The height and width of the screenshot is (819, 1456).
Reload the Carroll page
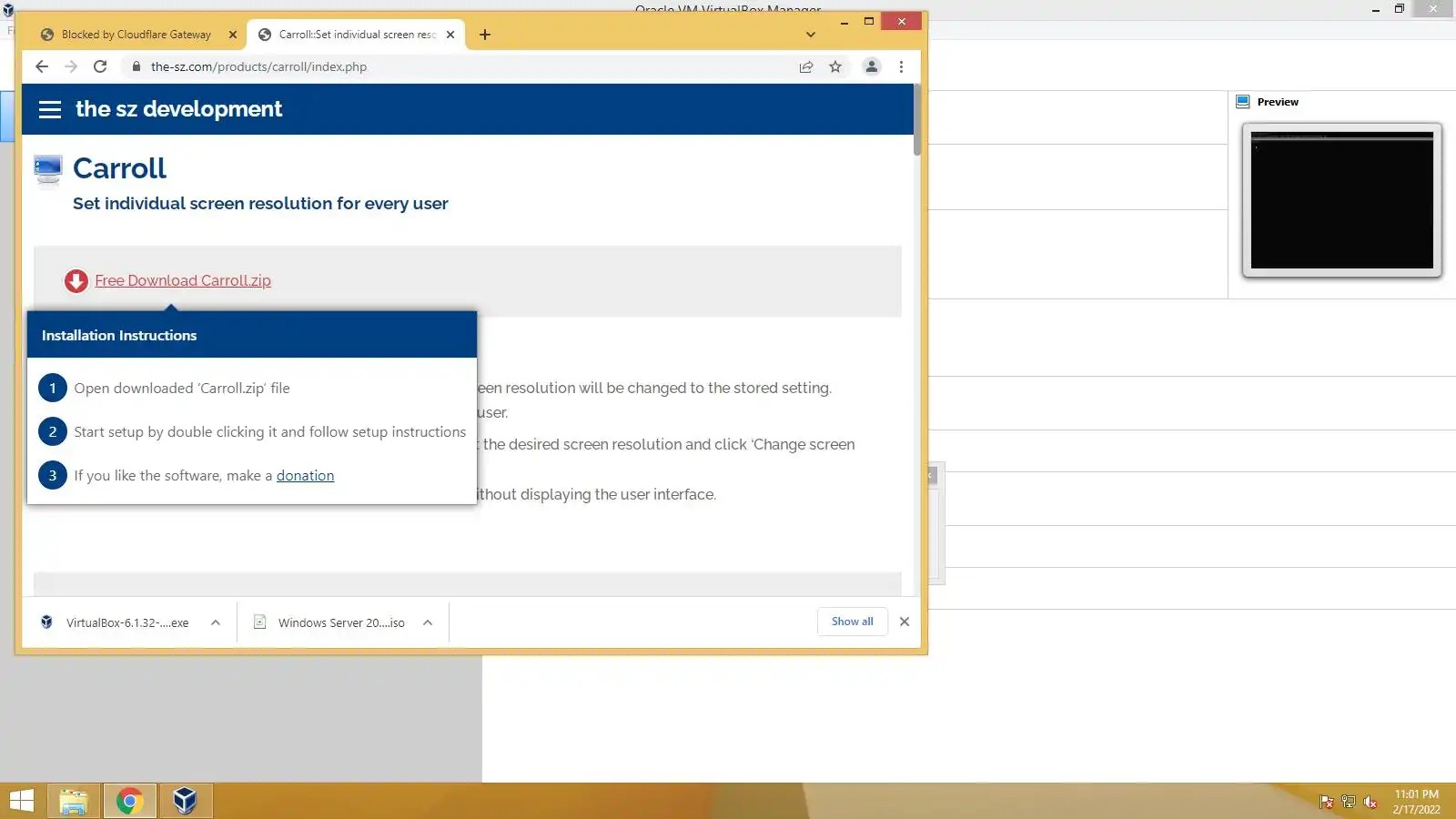pos(100,66)
